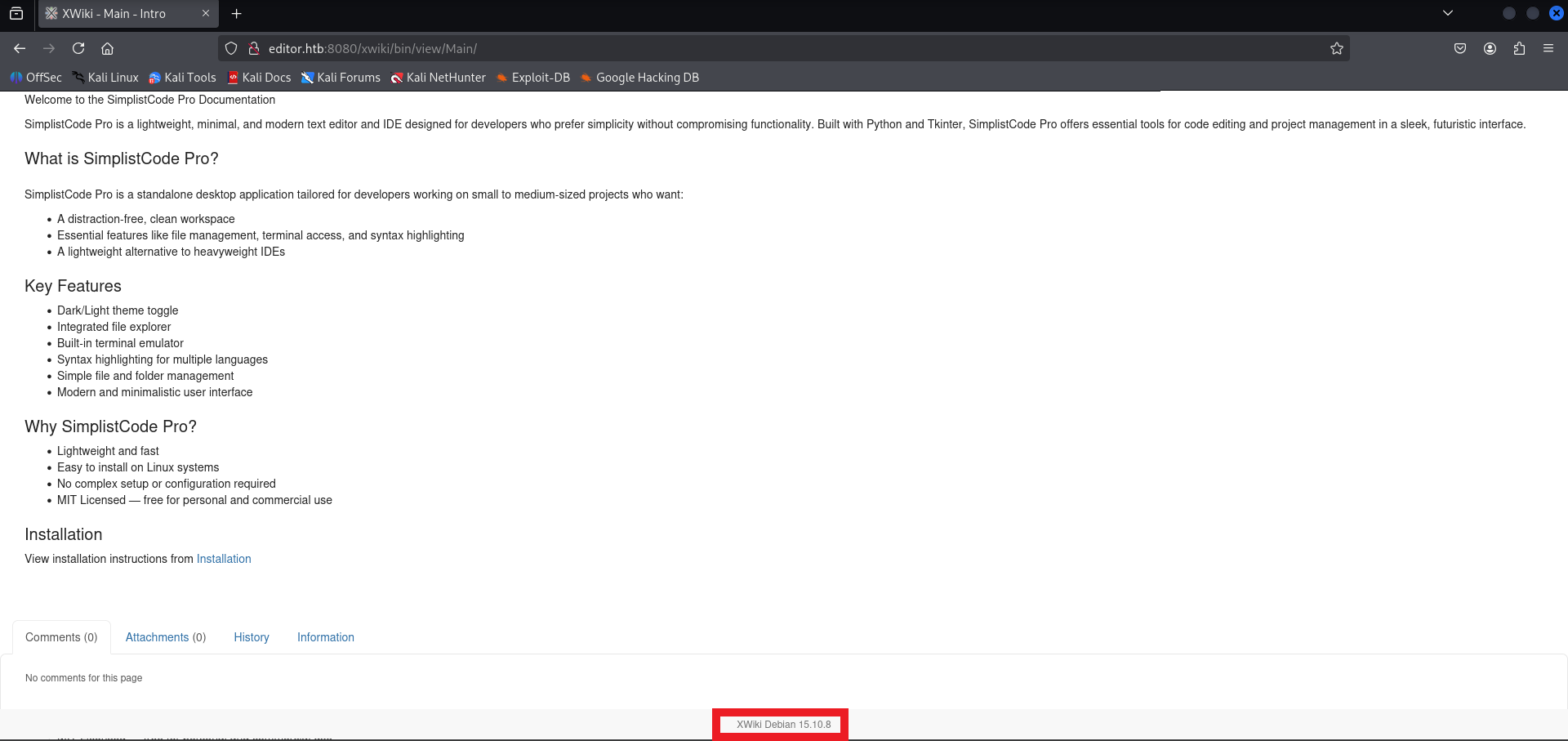The image size is (1568, 741).
Task: Click the XWiki Debian 15.10.8 version text
Action: click(784, 725)
